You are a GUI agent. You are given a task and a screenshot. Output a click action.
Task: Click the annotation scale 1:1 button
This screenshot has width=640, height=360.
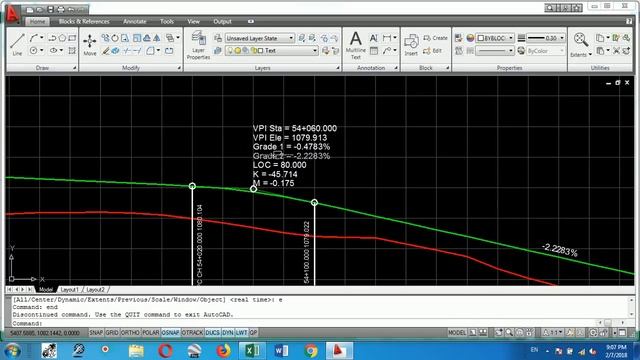pyautogui.click(x=553, y=333)
